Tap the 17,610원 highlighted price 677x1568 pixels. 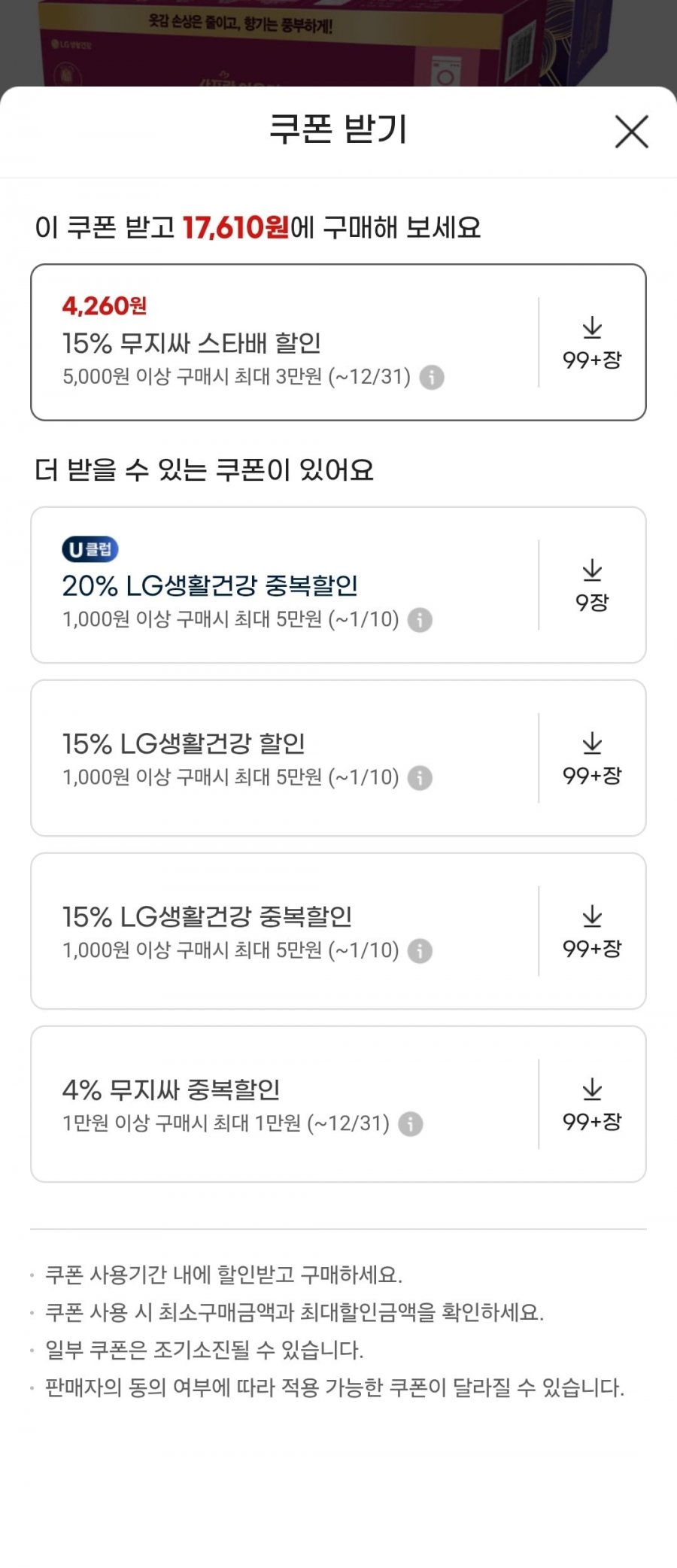pos(235,227)
